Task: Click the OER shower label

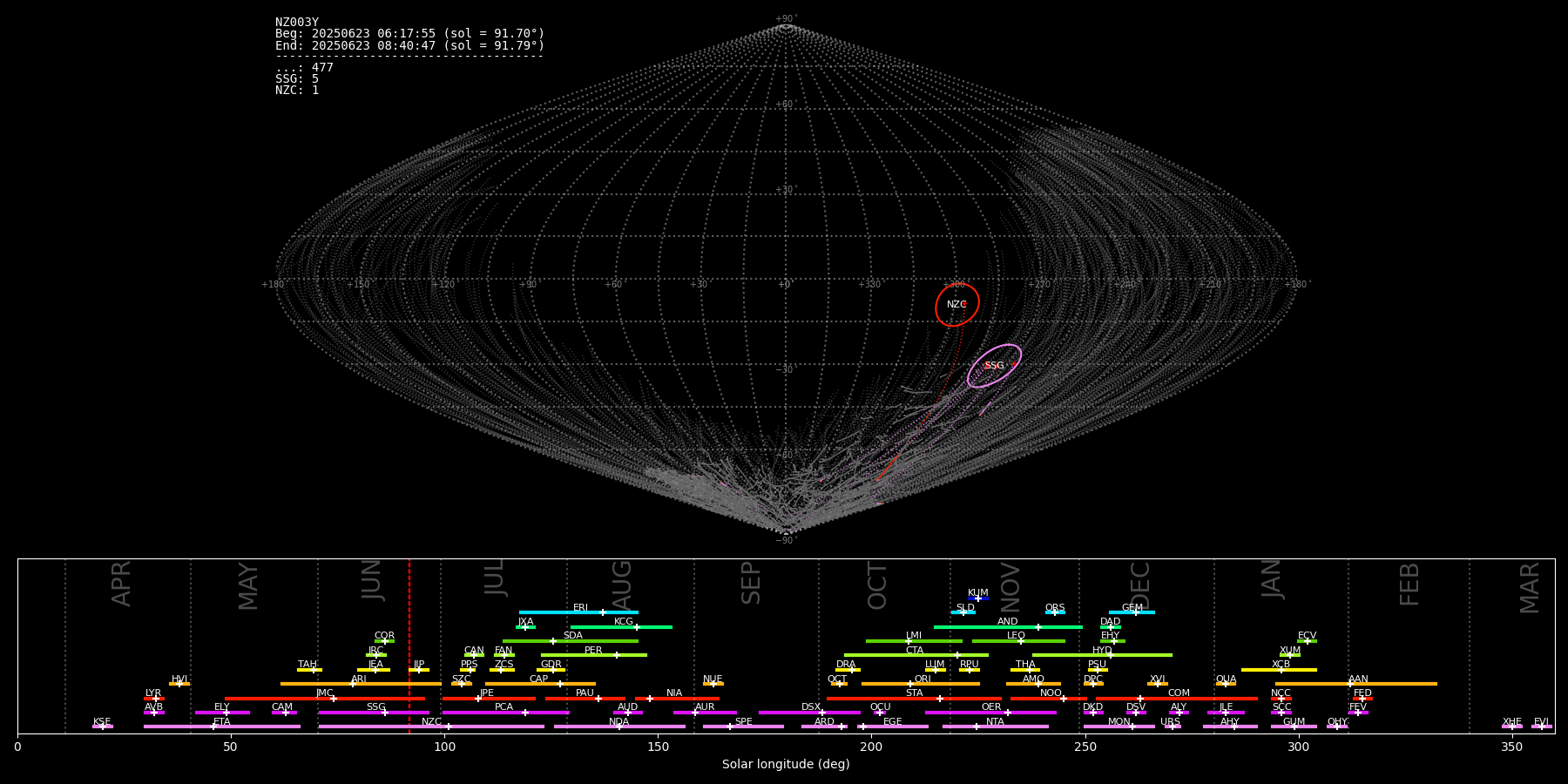Action: tap(991, 707)
